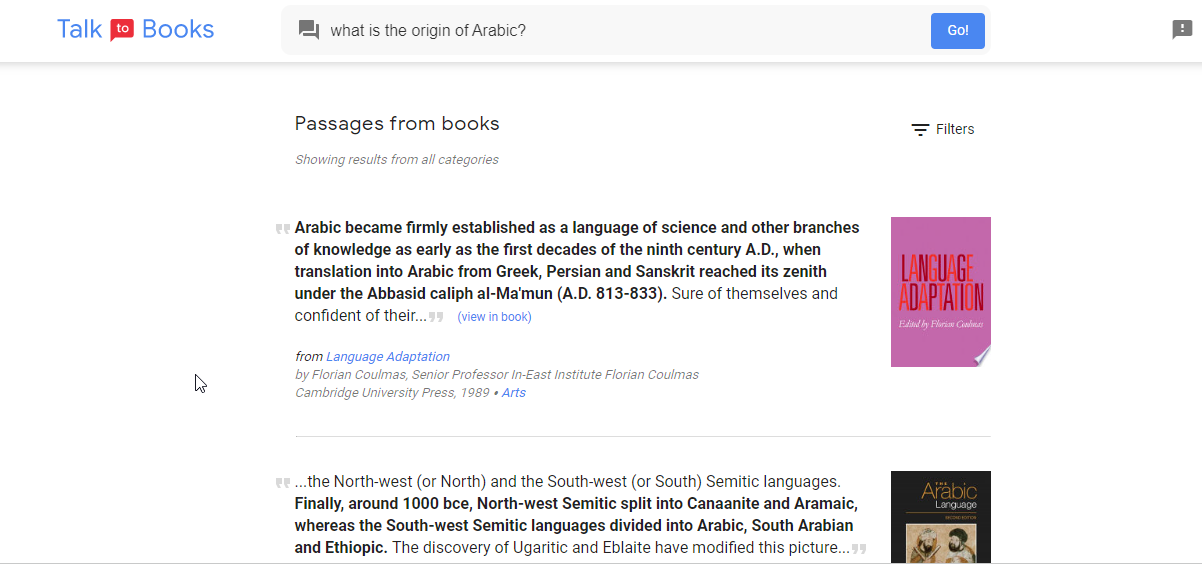Click "Showing results from all categories" text
The width and height of the screenshot is (1202, 564).
396,160
